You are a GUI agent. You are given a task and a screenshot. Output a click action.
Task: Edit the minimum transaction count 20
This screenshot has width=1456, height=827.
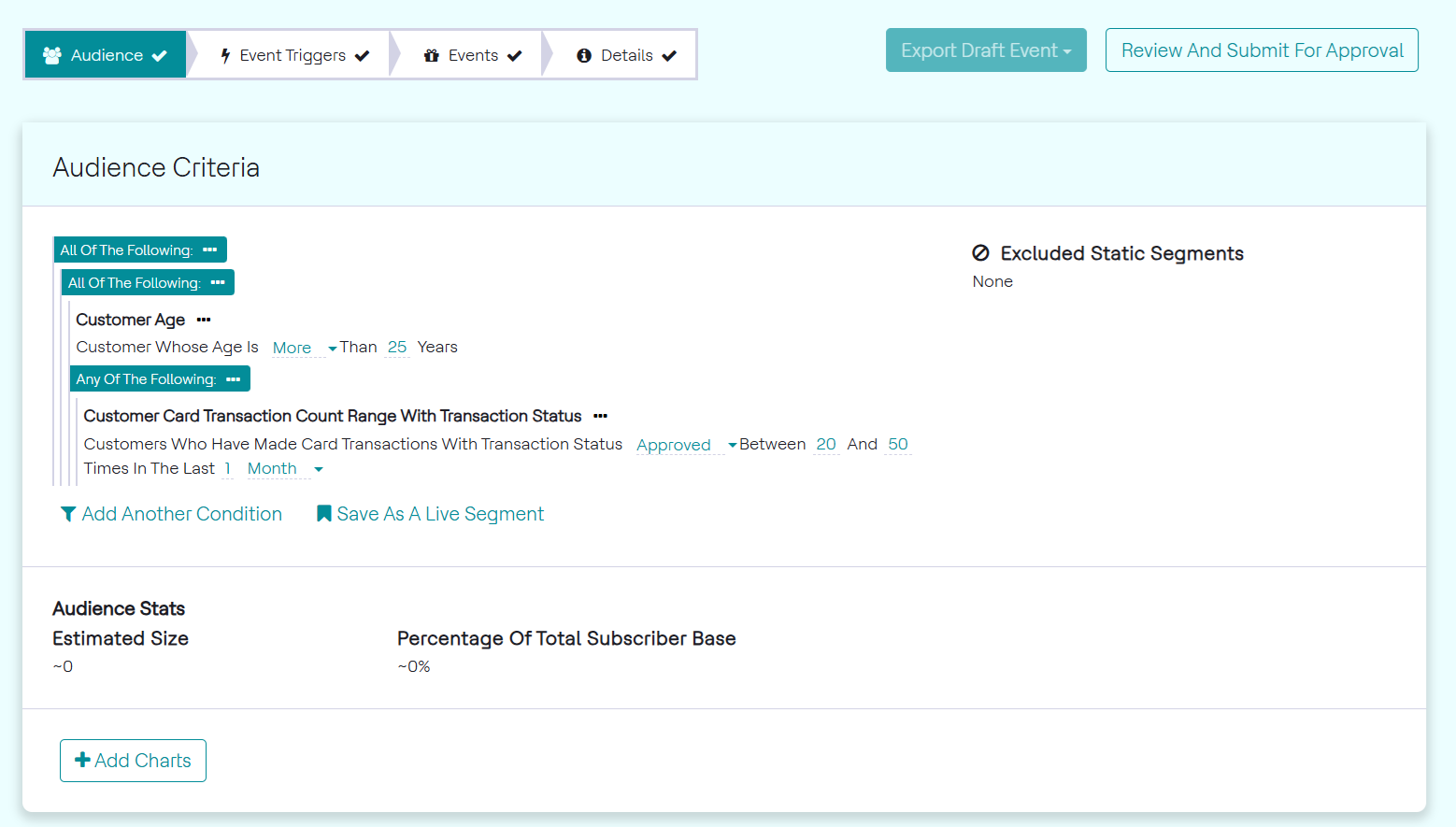[x=826, y=445]
